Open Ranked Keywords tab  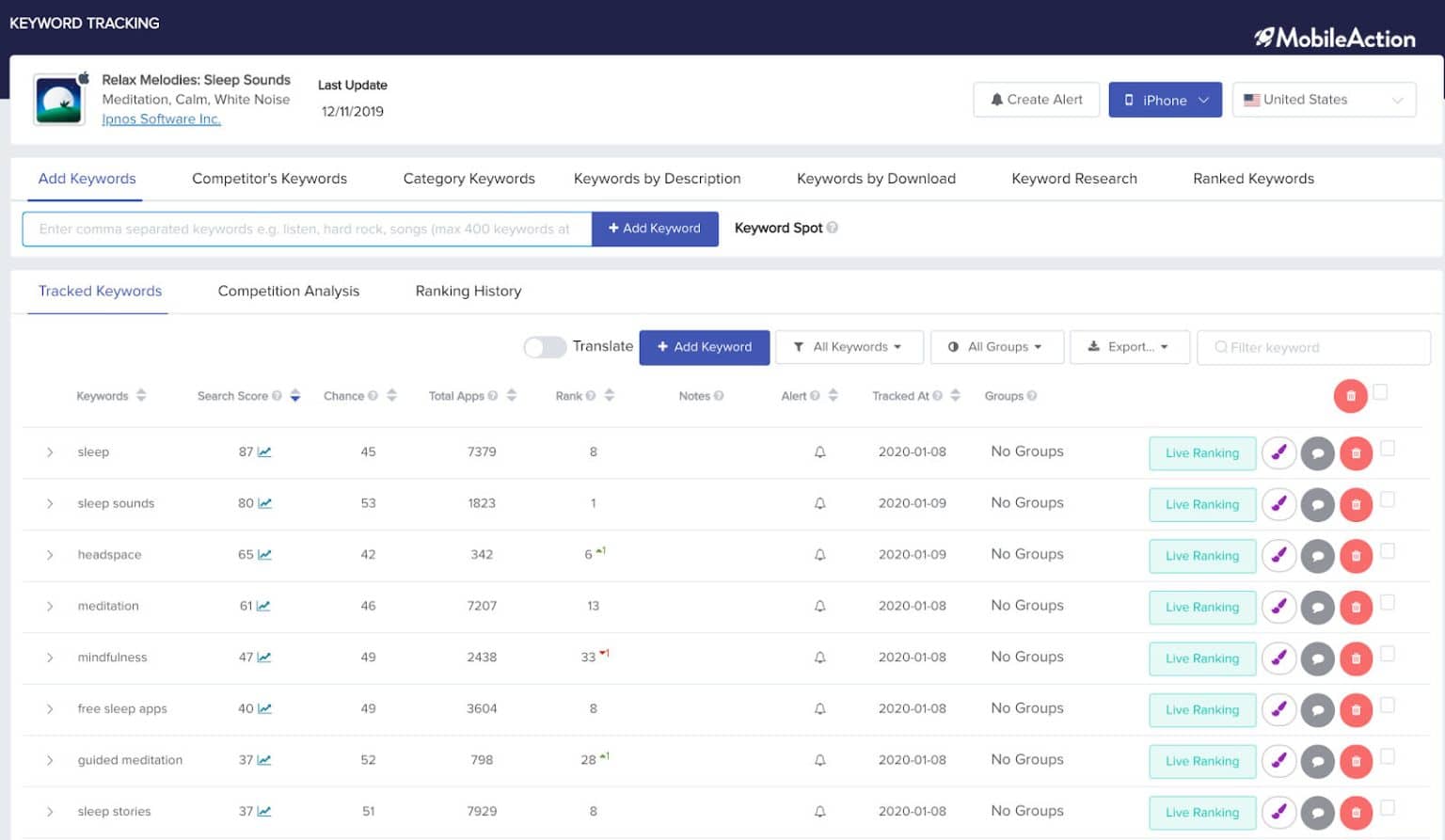(1253, 179)
